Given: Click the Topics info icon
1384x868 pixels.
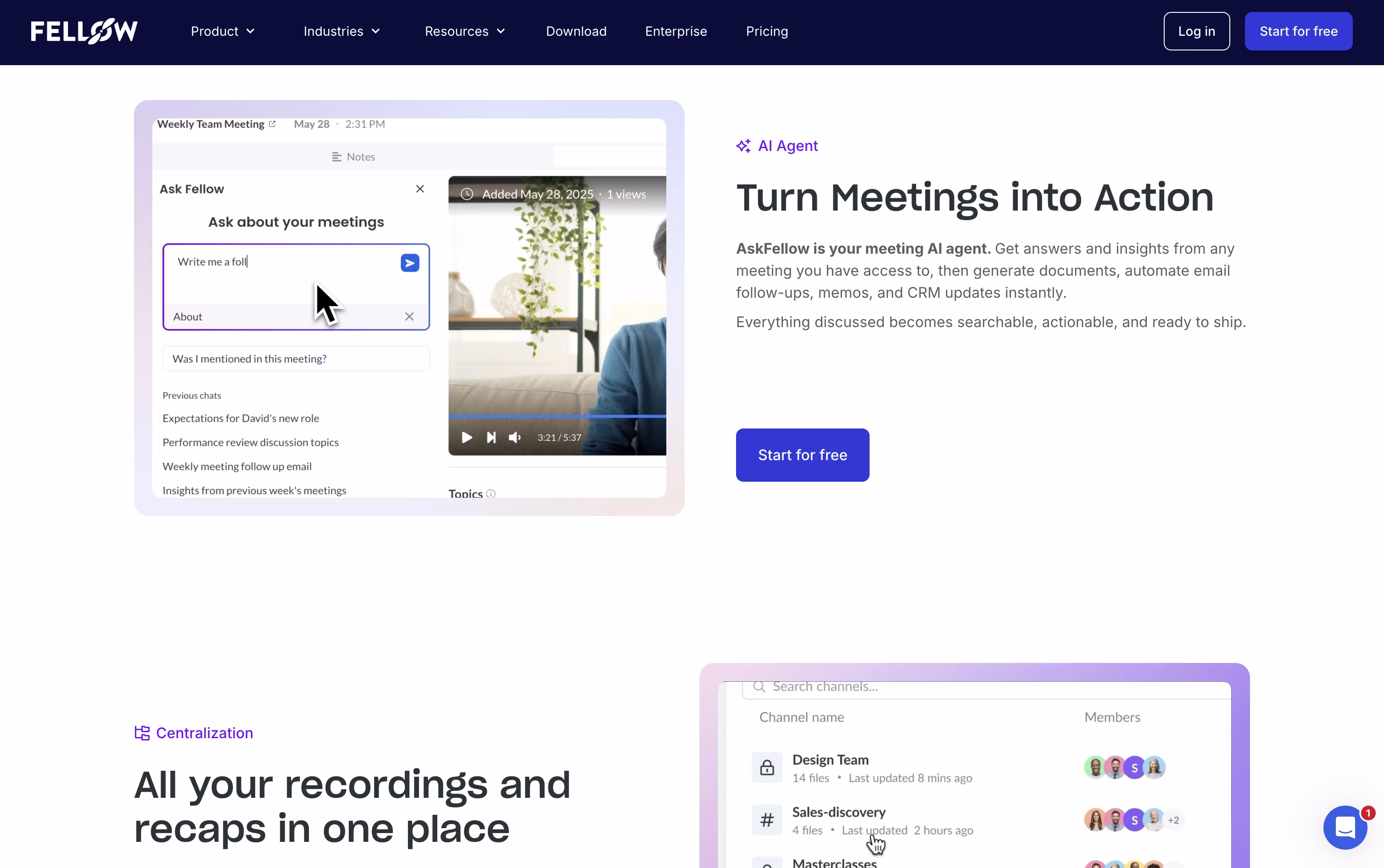Looking at the screenshot, I should [490, 494].
